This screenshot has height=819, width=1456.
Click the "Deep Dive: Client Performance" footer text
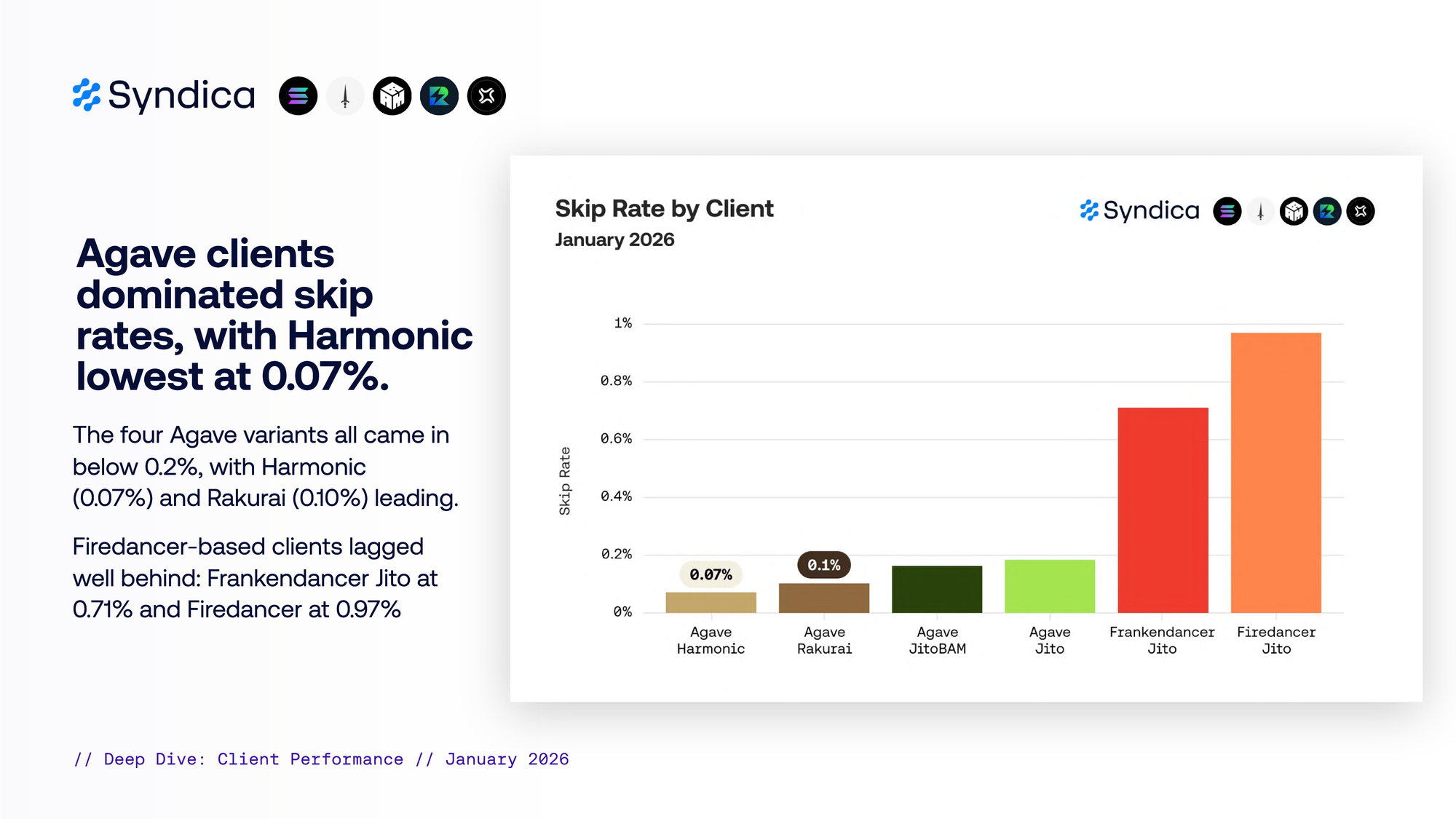coord(253,759)
